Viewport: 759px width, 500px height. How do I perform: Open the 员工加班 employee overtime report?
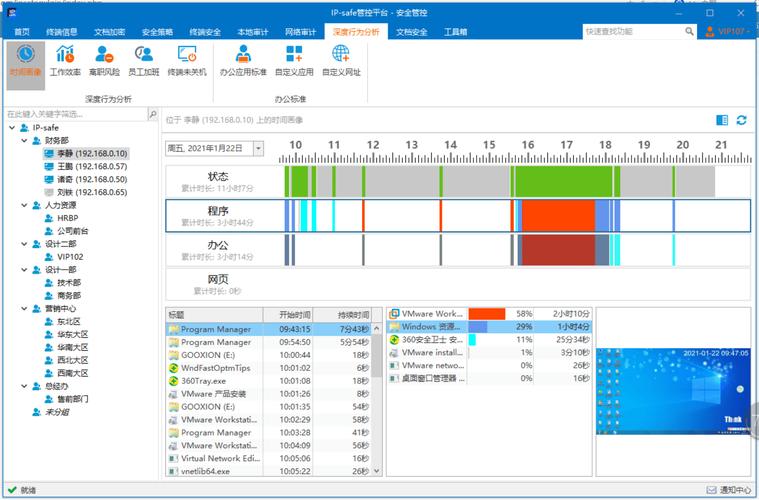pyautogui.click(x=144, y=59)
